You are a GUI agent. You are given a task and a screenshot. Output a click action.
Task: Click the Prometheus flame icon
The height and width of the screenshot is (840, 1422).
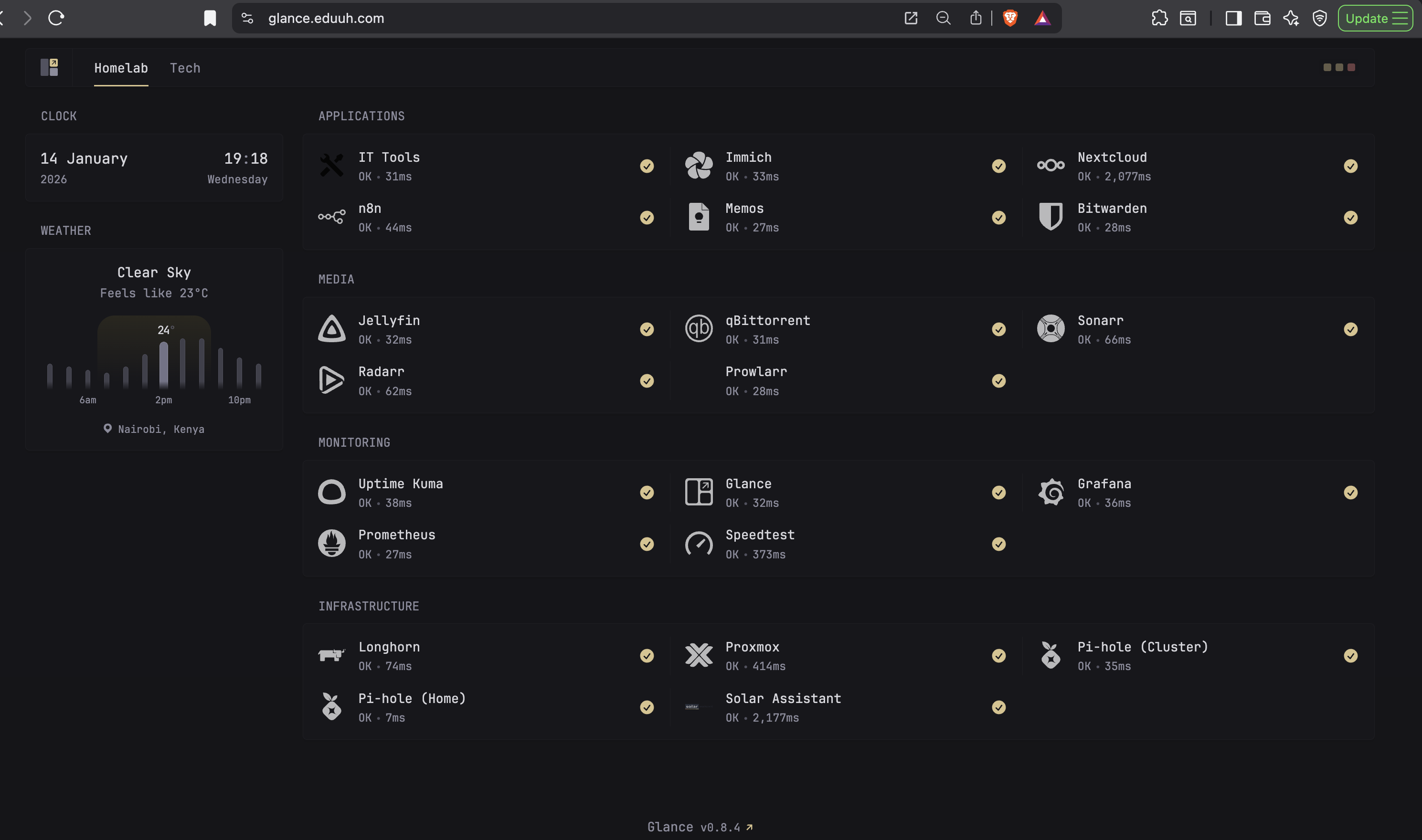[331, 544]
